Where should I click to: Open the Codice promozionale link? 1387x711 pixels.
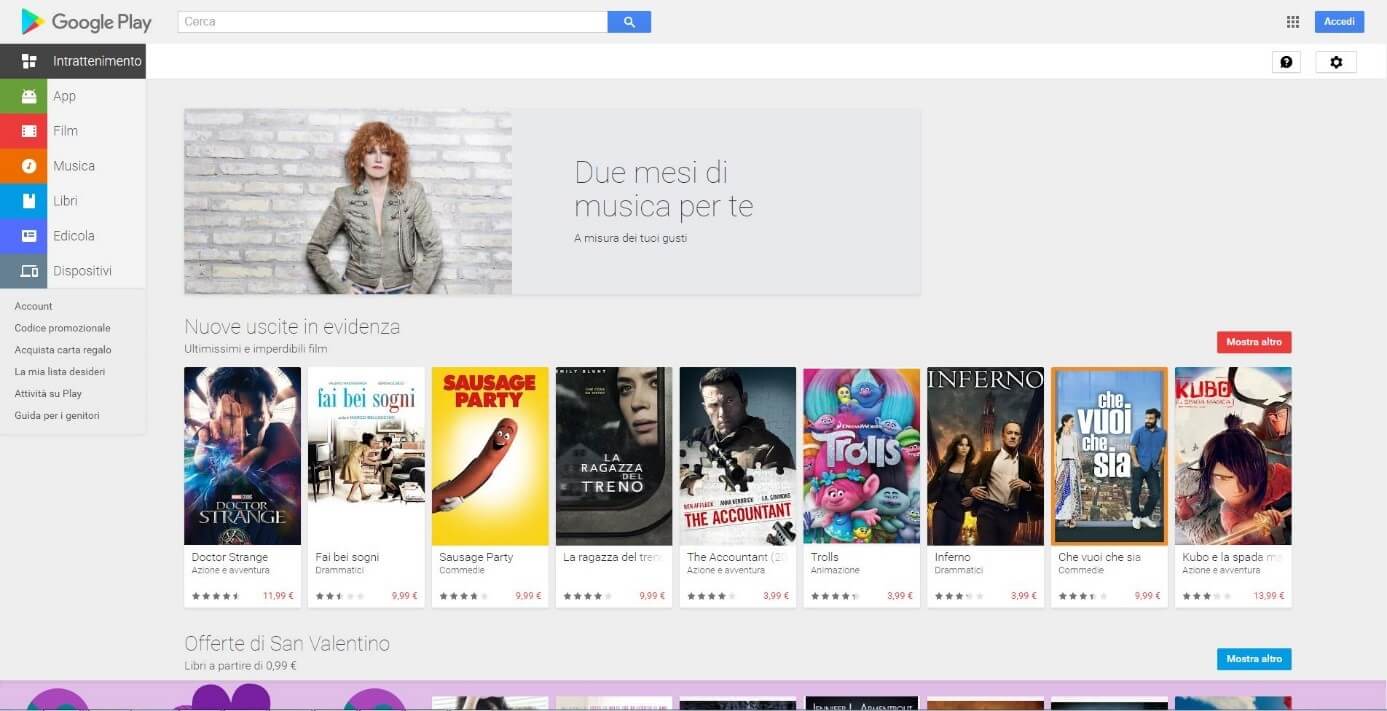pyautogui.click(x=62, y=328)
